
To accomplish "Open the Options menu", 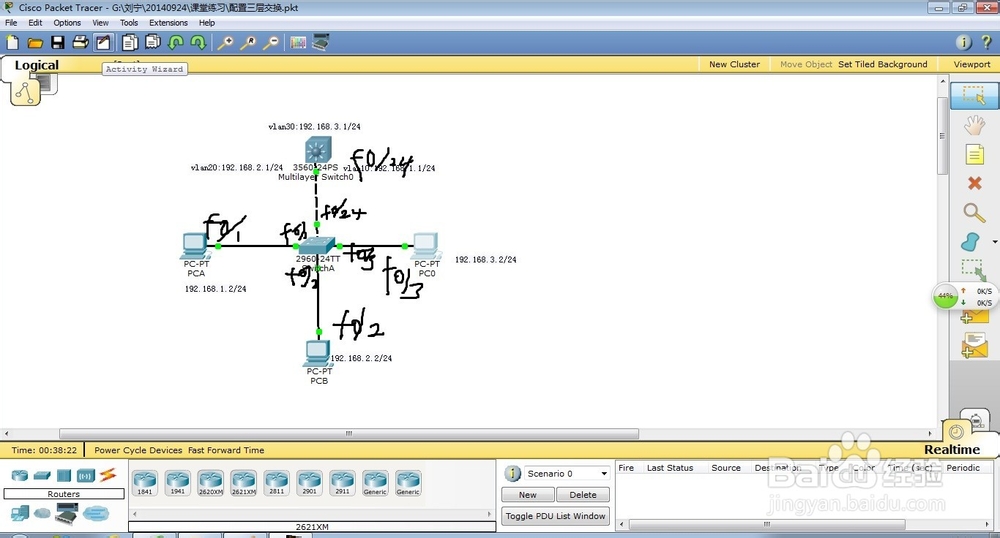I will 67,22.
